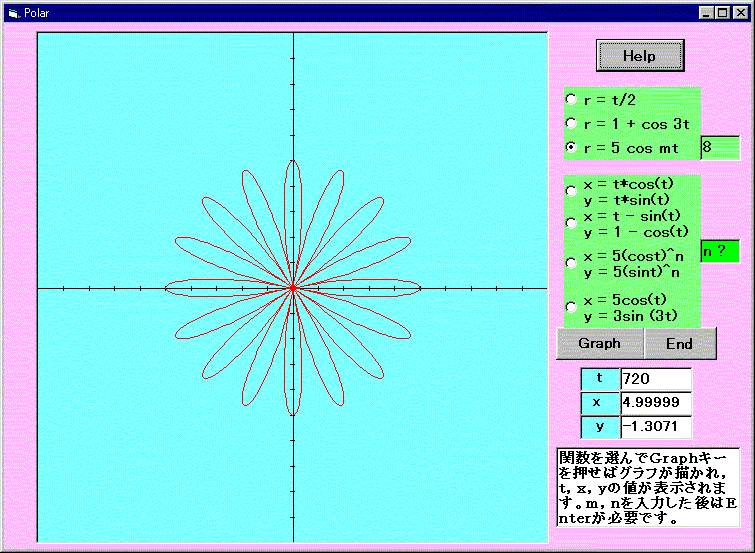The width and height of the screenshot is (755, 553).
Task: Click the green 'n ?' input field
Action: point(720,251)
